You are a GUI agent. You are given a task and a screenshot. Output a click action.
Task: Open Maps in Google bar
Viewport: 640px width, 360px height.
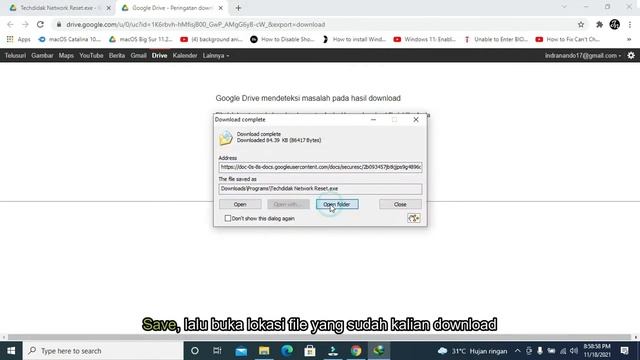tap(66, 56)
